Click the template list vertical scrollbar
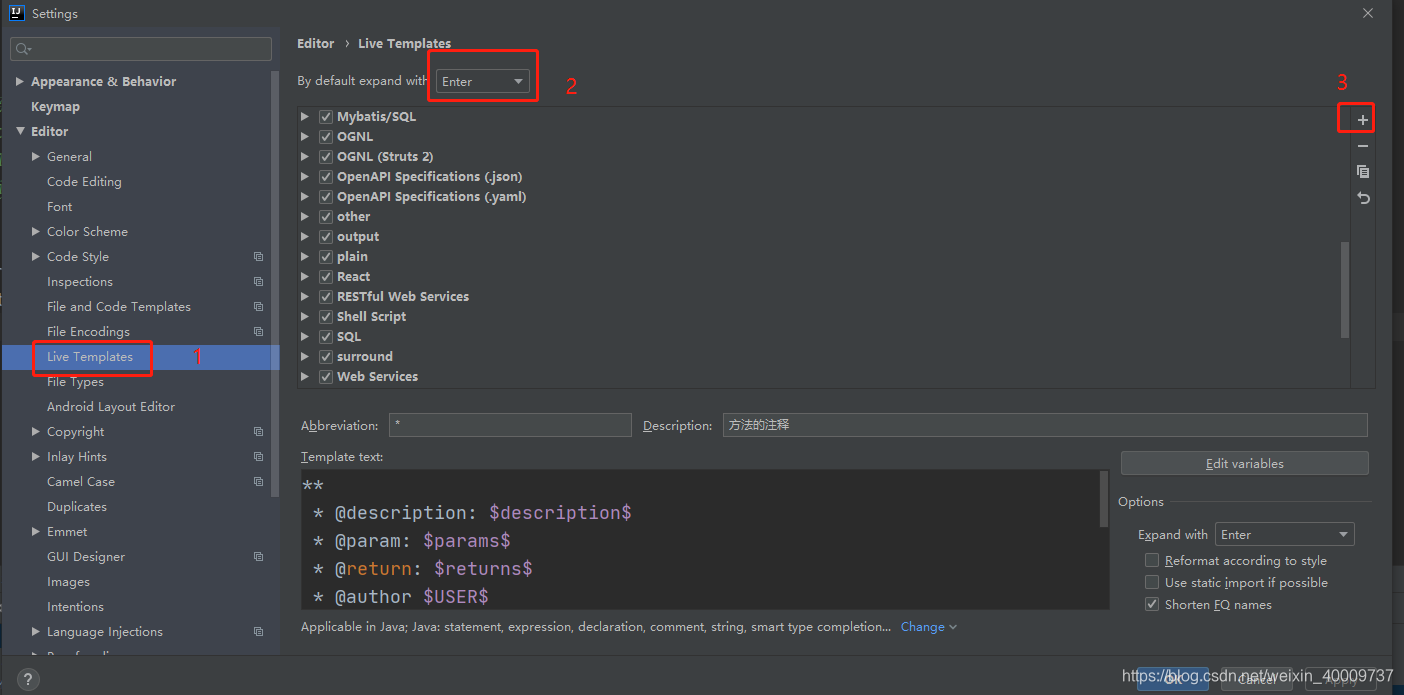 (1345, 290)
